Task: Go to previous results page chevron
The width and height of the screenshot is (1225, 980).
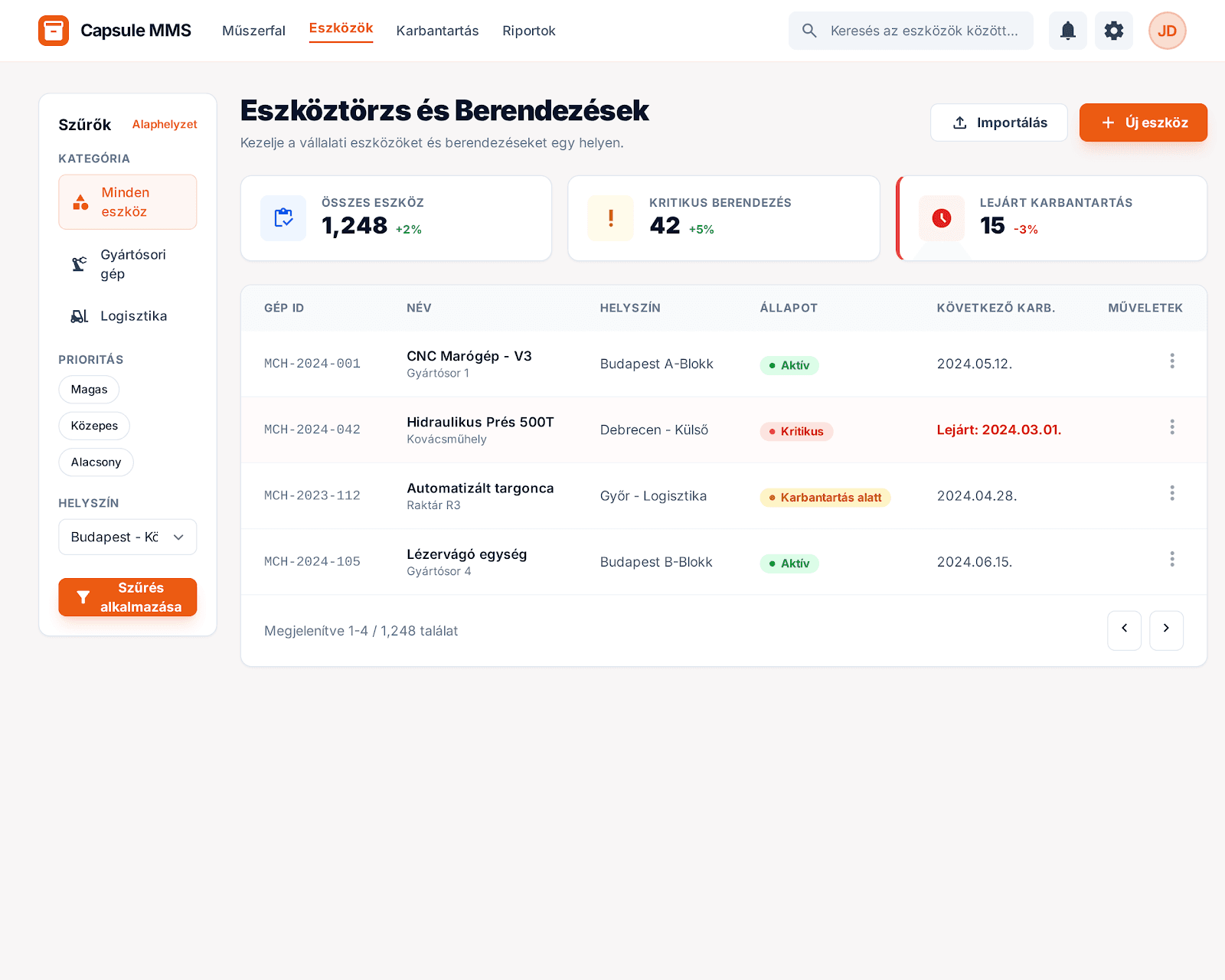Action: 1124,629
